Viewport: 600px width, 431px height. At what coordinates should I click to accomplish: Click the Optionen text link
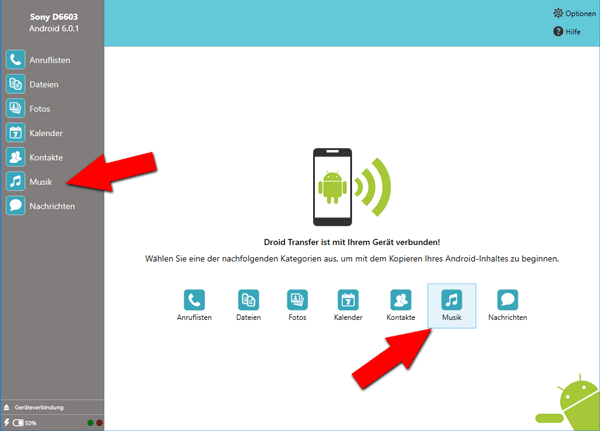click(x=580, y=13)
